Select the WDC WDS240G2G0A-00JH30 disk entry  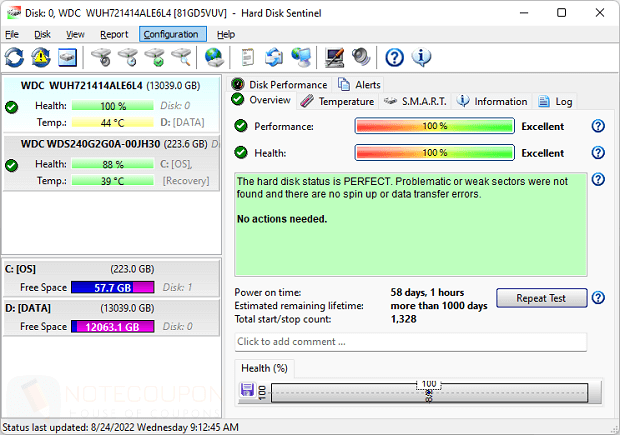coord(111,163)
